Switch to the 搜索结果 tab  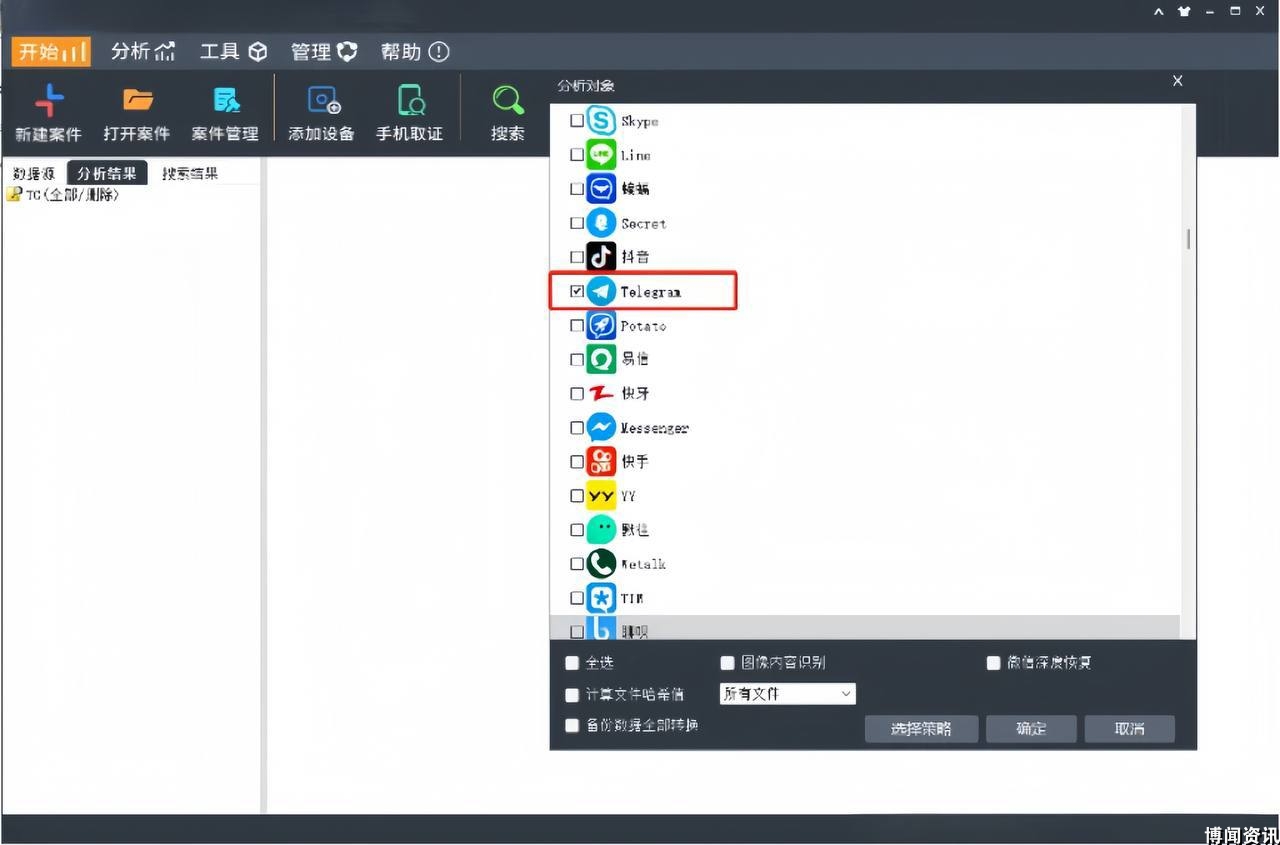(x=190, y=173)
